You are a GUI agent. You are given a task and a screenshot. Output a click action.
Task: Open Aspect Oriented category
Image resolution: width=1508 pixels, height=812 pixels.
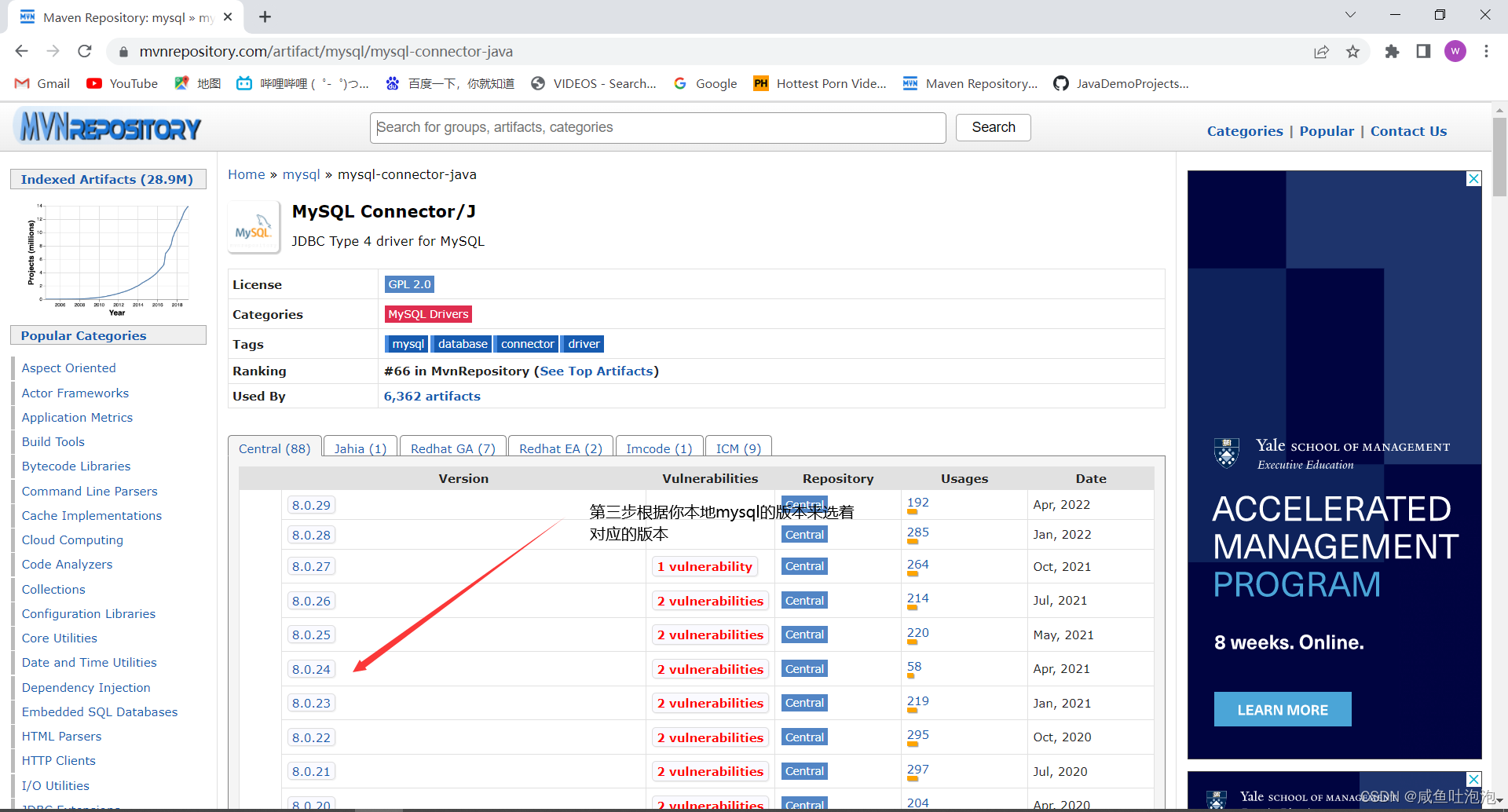click(x=68, y=368)
